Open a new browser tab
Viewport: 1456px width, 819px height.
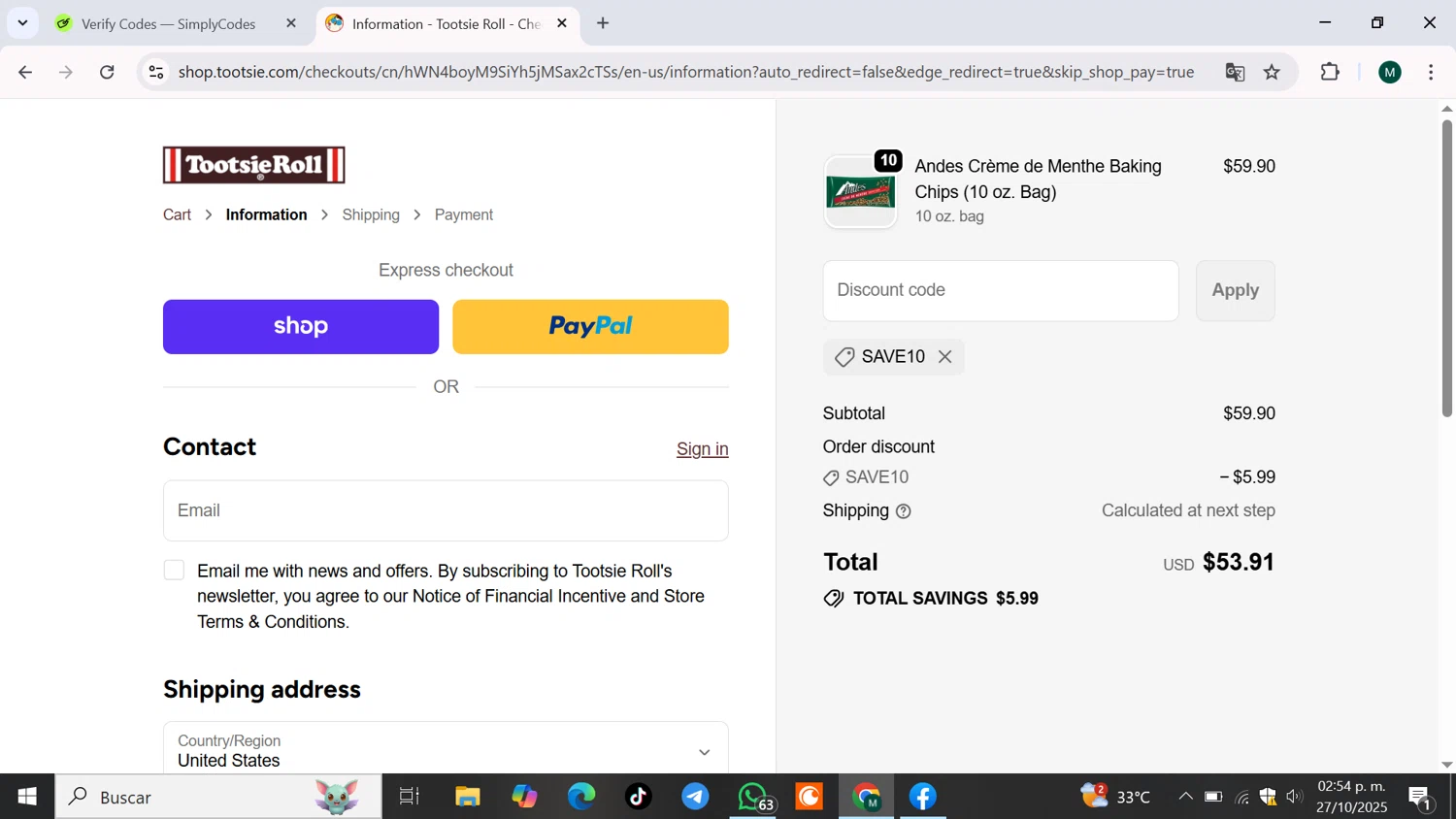603,23
